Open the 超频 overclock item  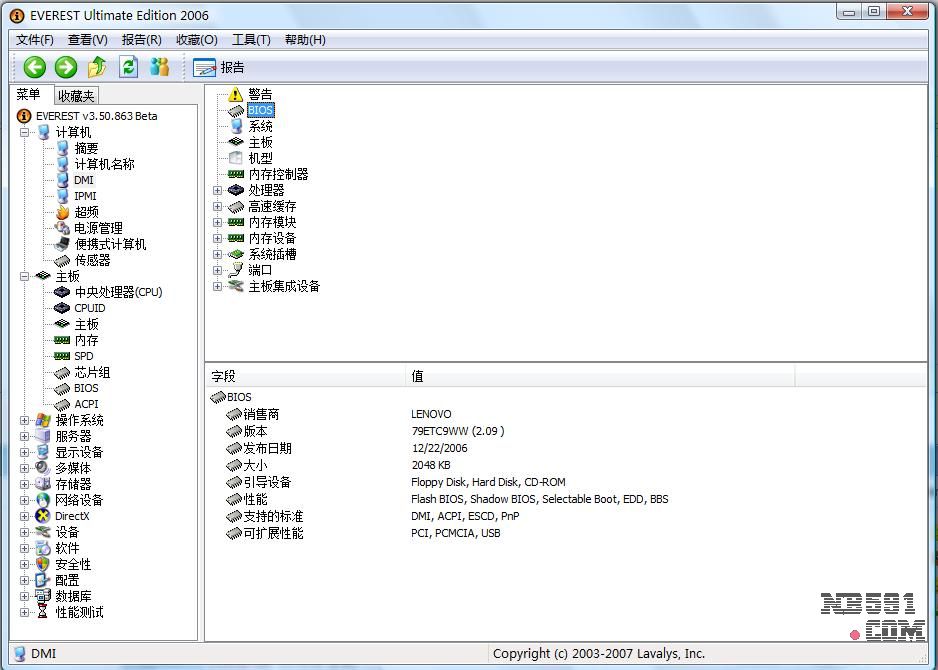coord(86,212)
